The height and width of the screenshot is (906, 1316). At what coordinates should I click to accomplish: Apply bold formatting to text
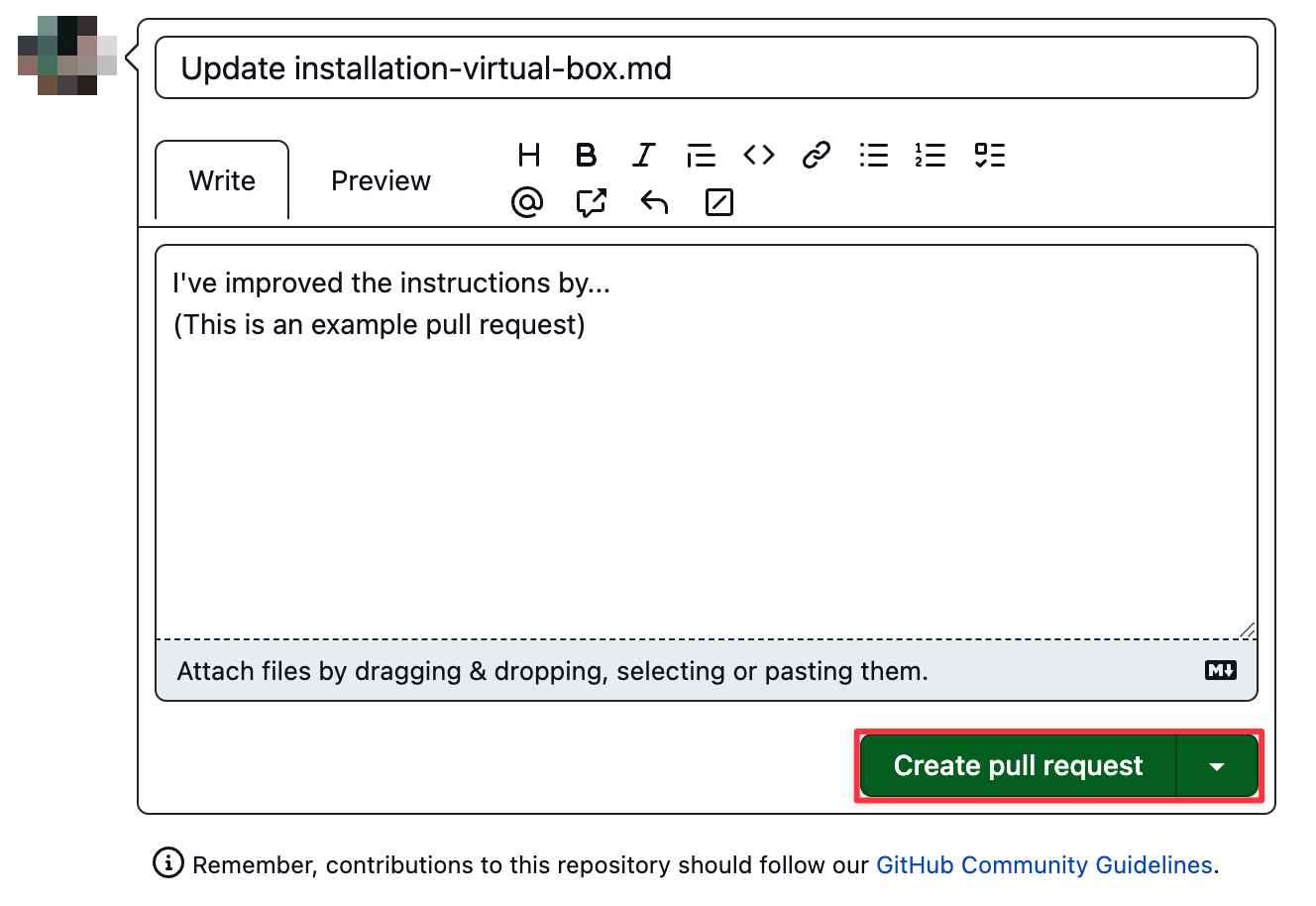pos(586,156)
